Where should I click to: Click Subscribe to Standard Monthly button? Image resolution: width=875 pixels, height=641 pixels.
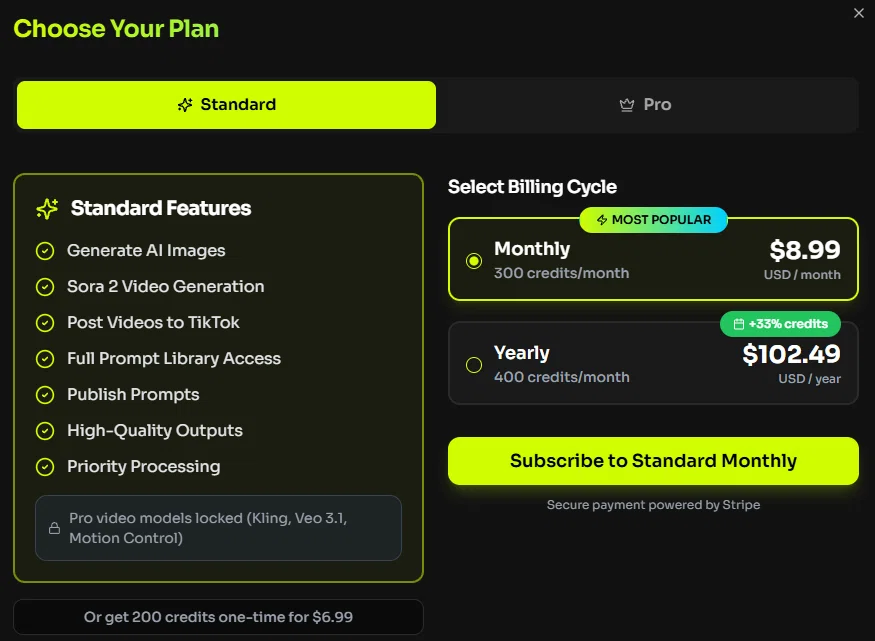653,461
